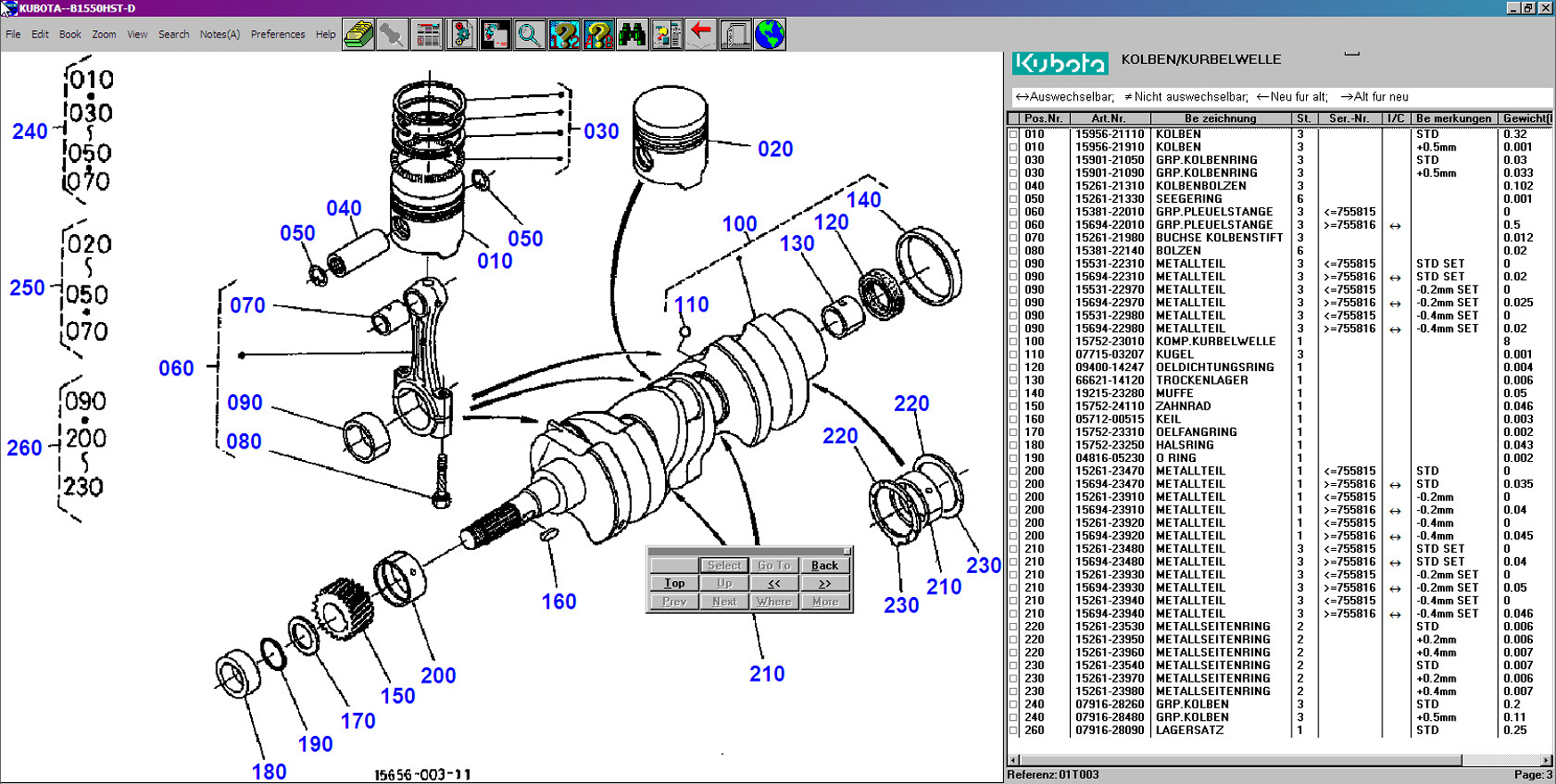The width and height of the screenshot is (1556, 784).
Task: Tick the checkbox for KOMP.KURBELWELLE row
Action: [1013, 342]
